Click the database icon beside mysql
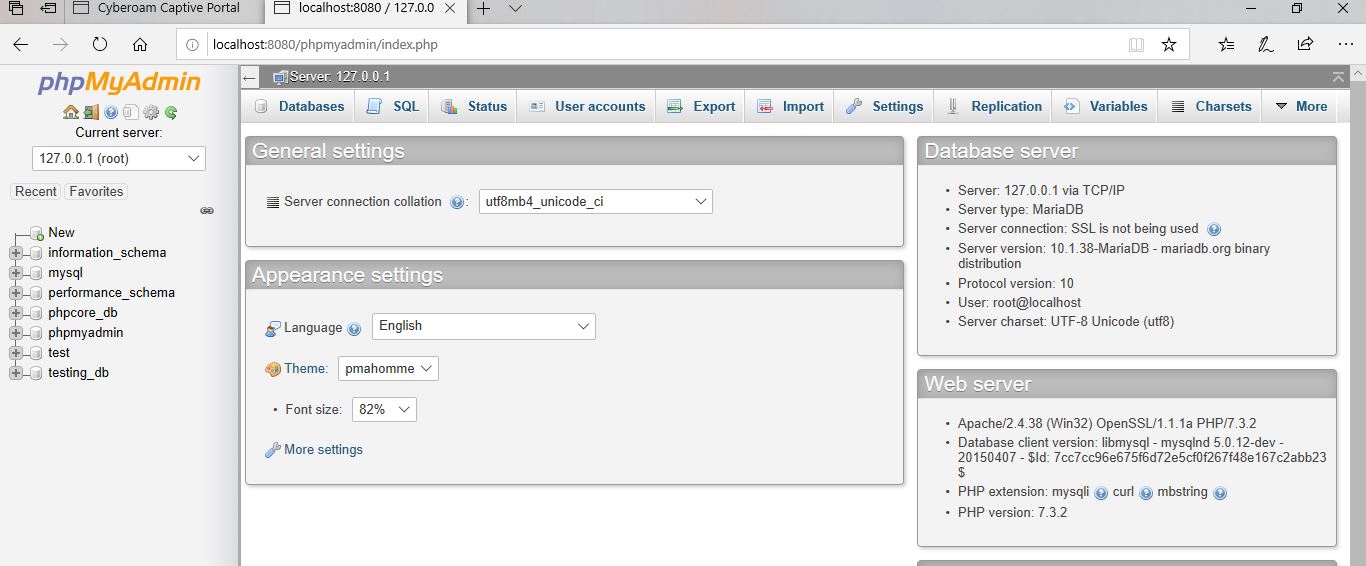 click(x=36, y=273)
